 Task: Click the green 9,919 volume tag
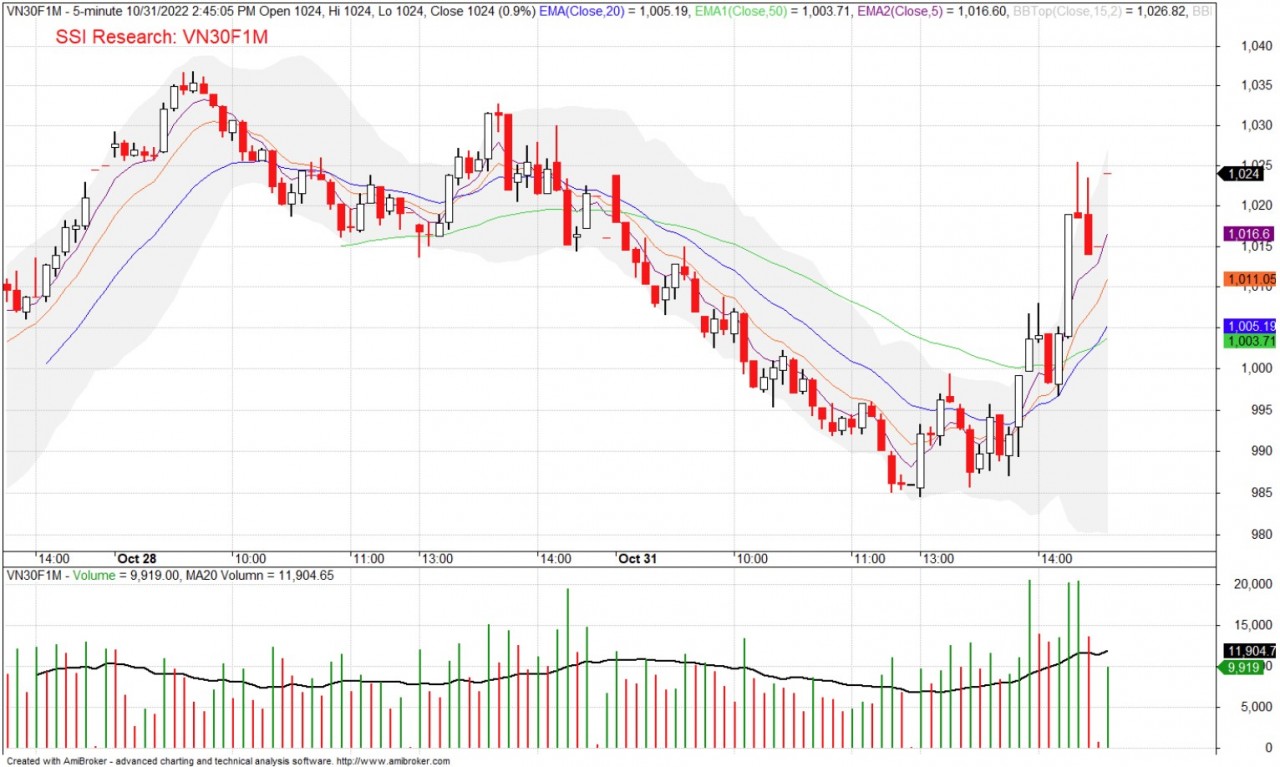(1242, 666)
